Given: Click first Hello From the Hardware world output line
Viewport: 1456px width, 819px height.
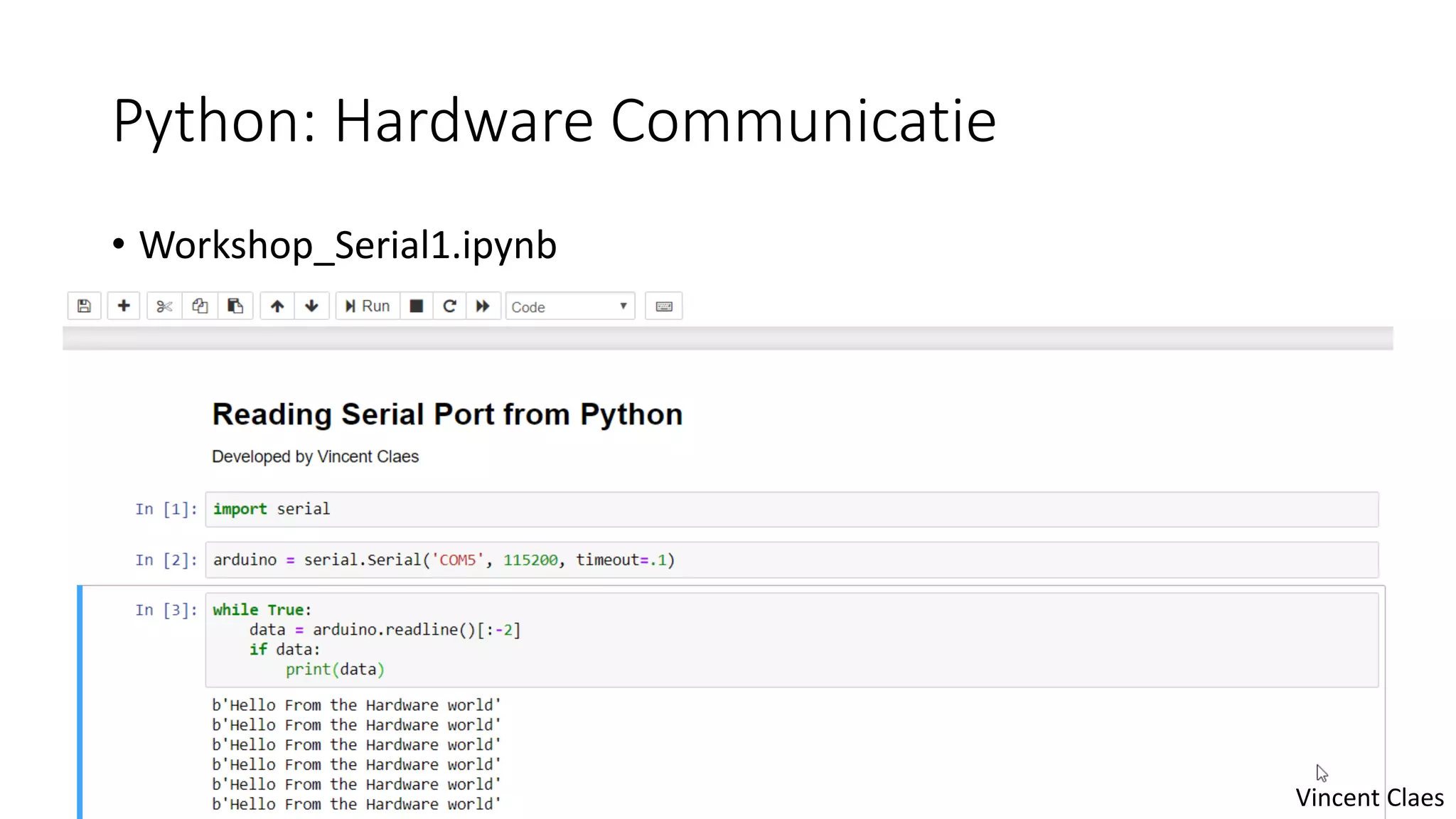Looking at the screenshot, I should pyautogui.click(x=356, y=705).
